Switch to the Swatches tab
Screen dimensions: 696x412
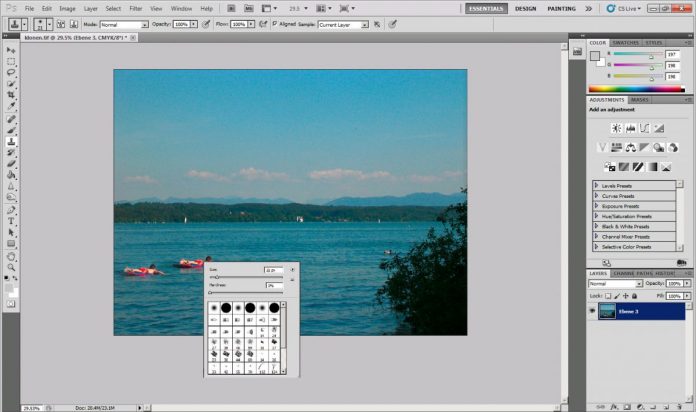coord(626,43)
